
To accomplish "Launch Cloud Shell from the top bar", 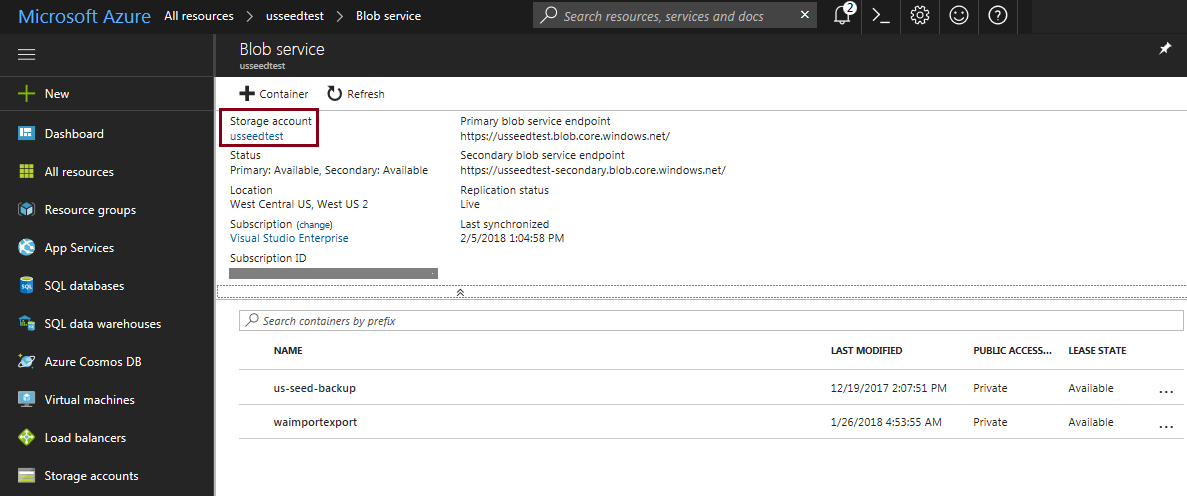I will (881, 16).
